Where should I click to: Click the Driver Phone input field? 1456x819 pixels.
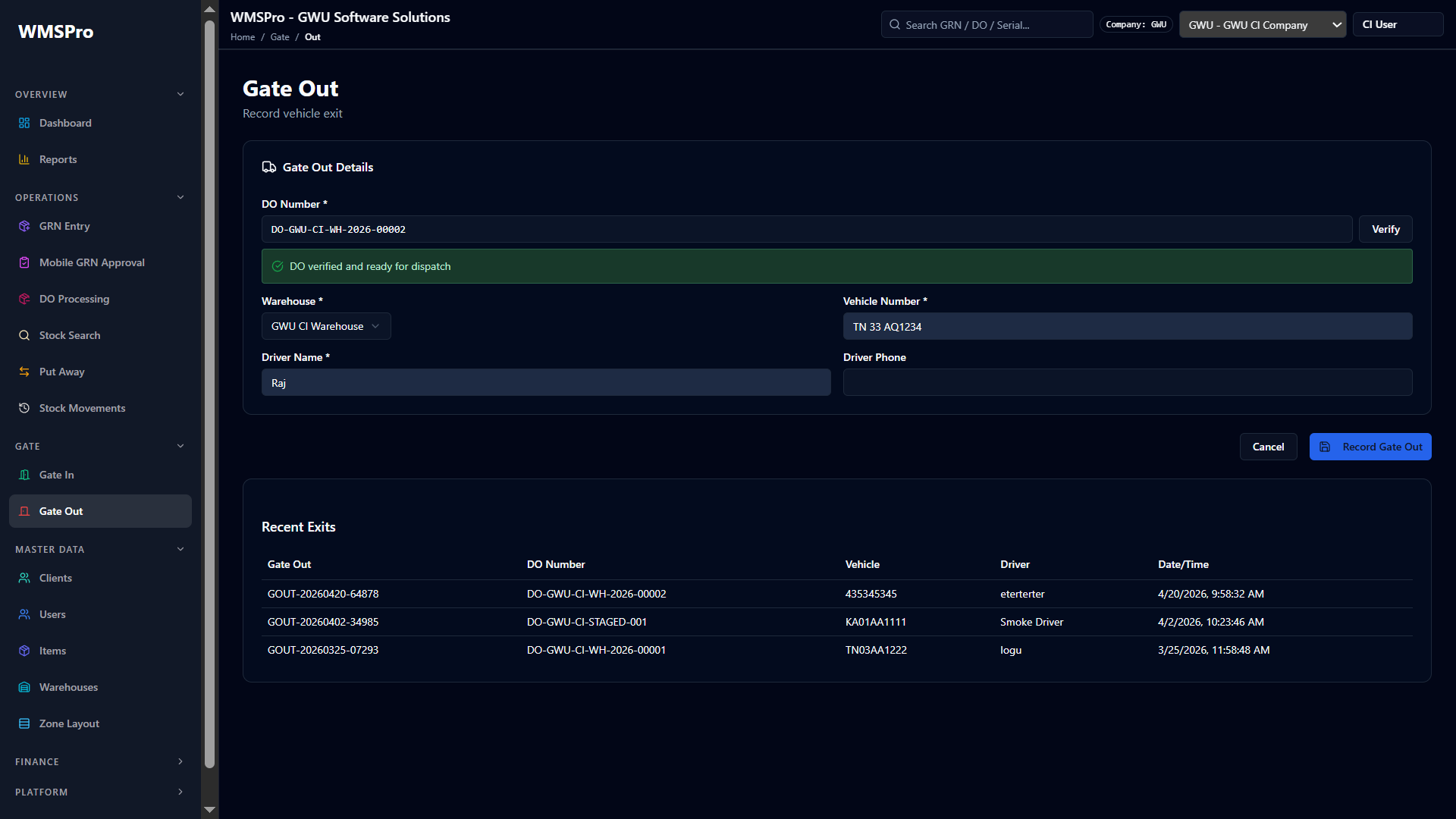click(1128, 382)
